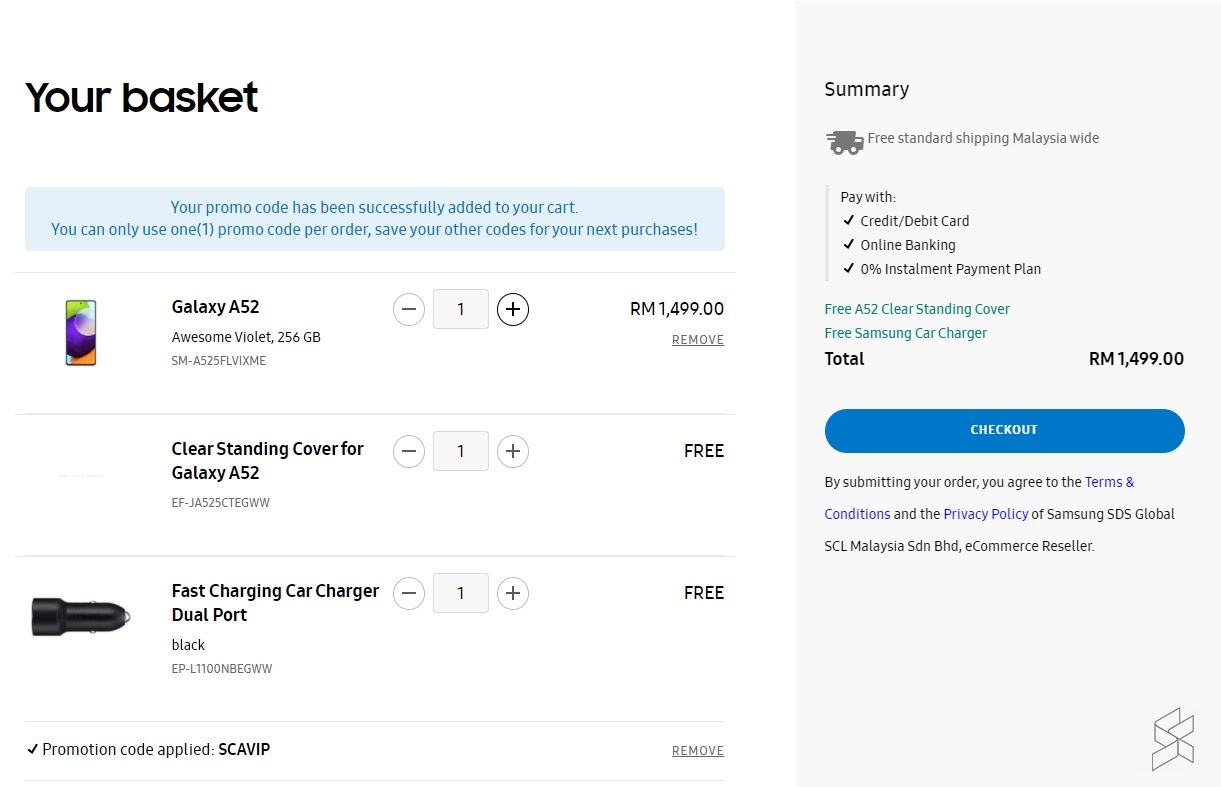Click the Galaxy A52 phone thumbnail

pyautogui.click(x=81, y=333)
